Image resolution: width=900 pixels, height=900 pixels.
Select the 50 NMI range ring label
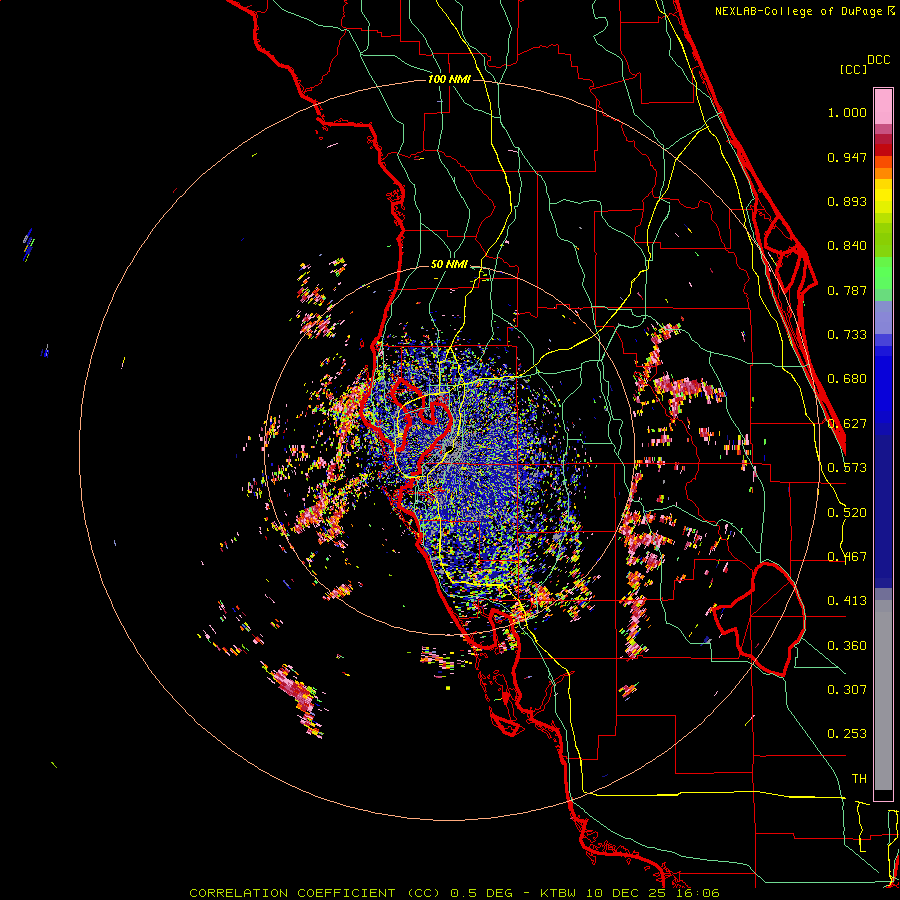[x=449, y=265]
